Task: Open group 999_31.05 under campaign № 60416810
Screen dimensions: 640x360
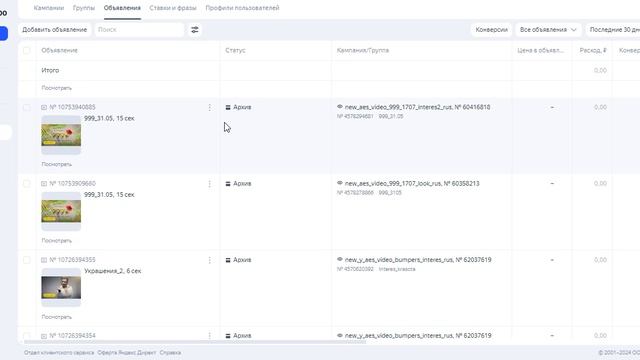Action: 391,117
